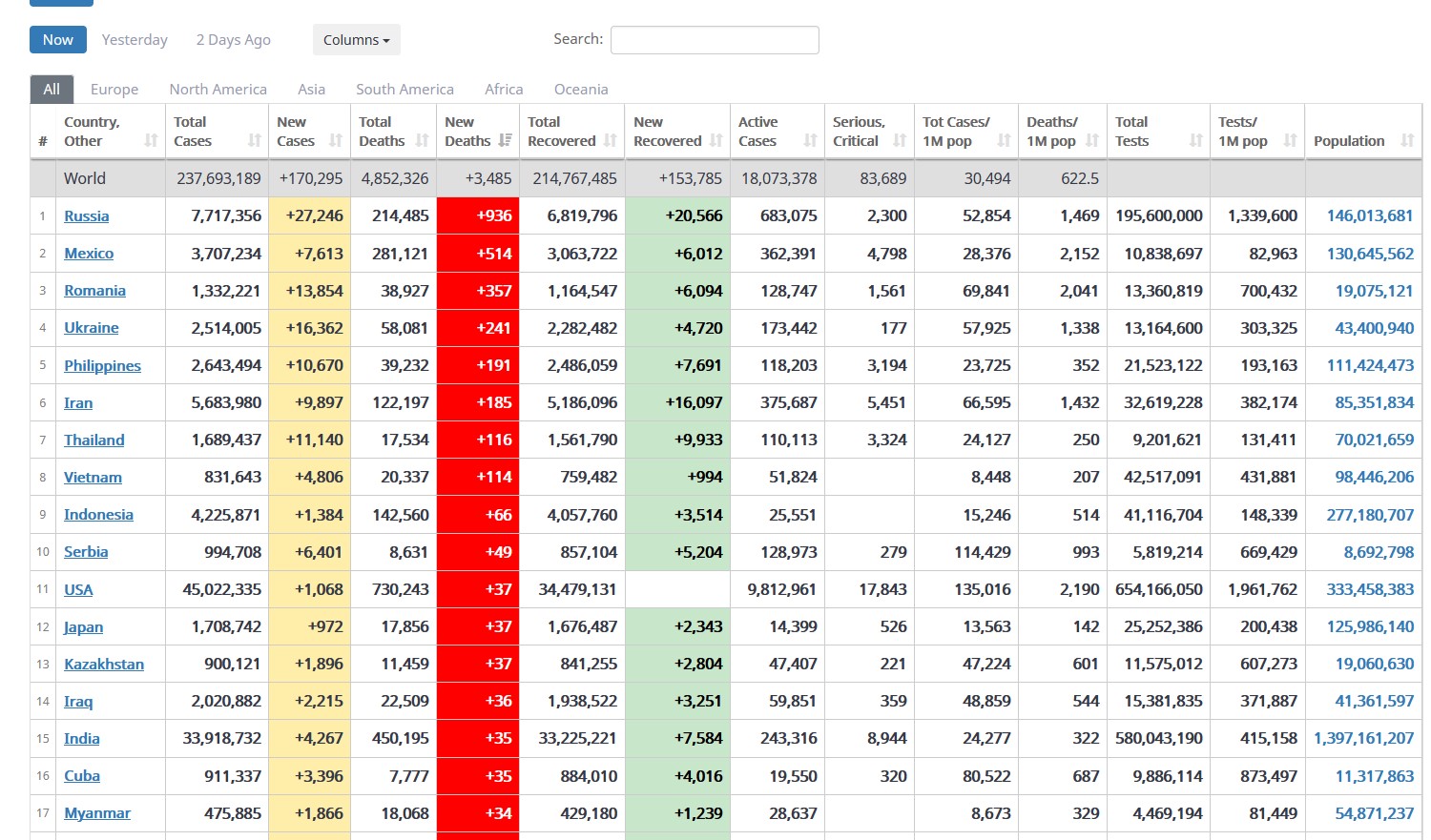
Task: Click New Deaths descending sort icon
Action: 506,140
